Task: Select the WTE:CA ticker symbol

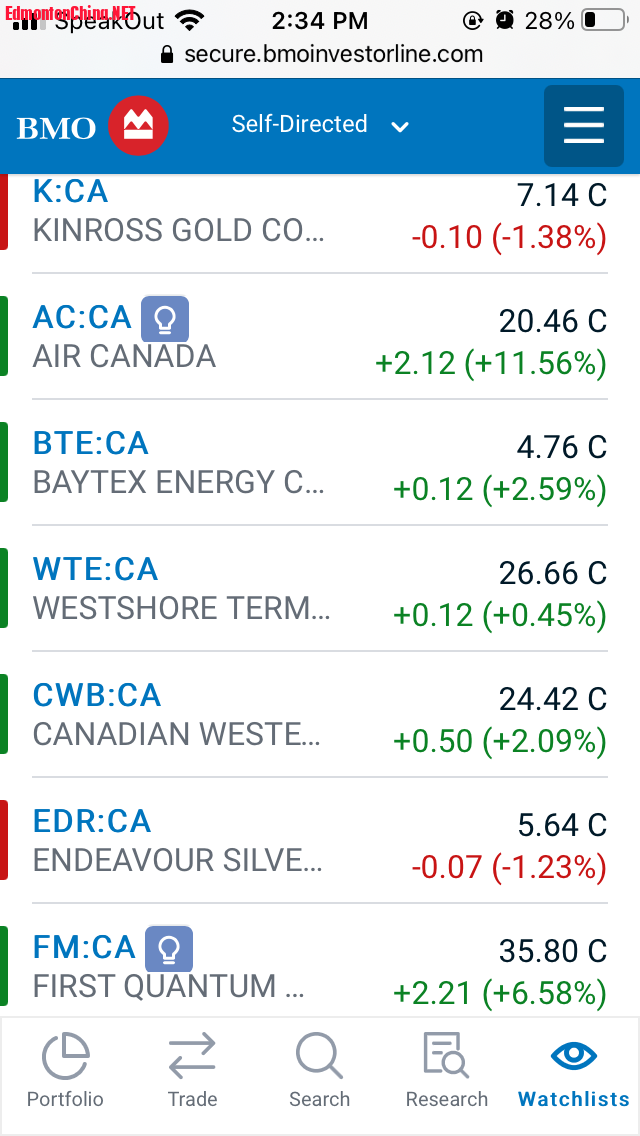Action: (x=95, y=569)
